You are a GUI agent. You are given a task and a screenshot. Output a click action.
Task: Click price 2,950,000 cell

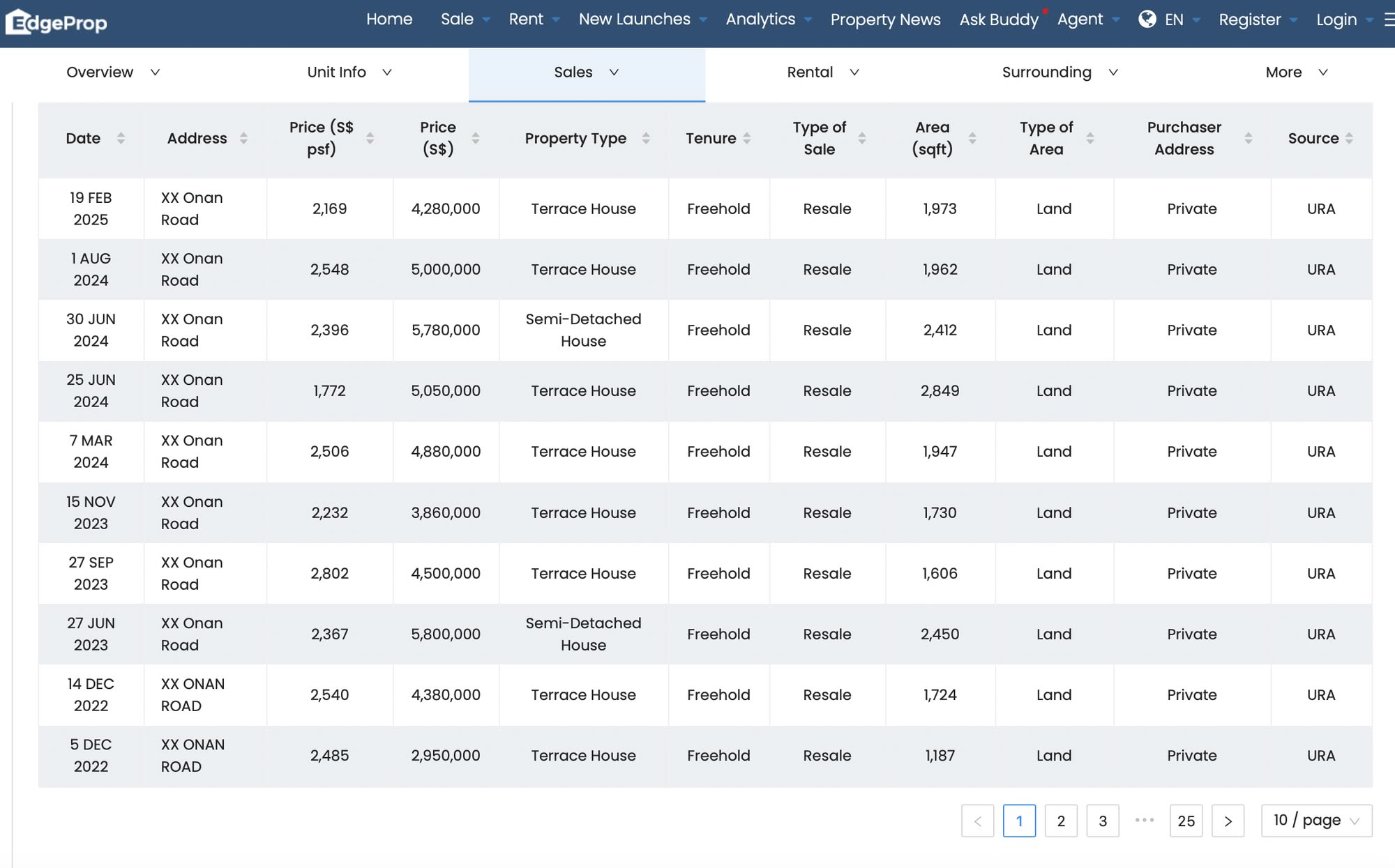pyautogui.click(x=446, y=756)
